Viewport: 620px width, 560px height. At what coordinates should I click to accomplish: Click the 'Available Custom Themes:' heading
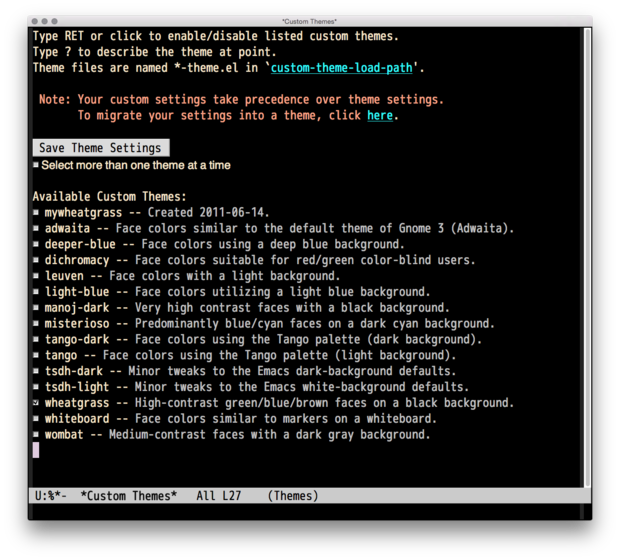tap(110, 197)
